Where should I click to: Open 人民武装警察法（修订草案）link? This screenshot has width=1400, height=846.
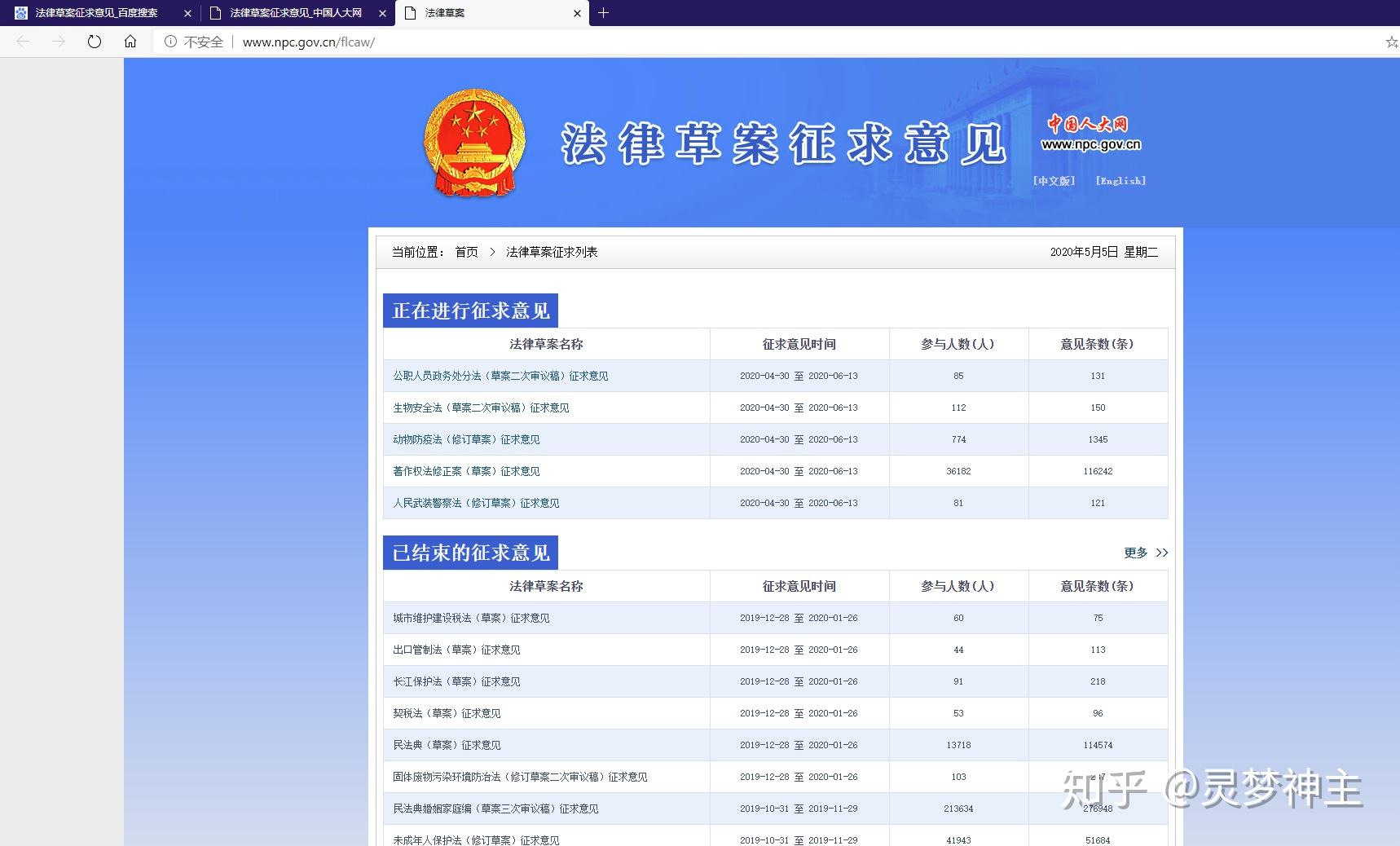click(x=476, y=503)
